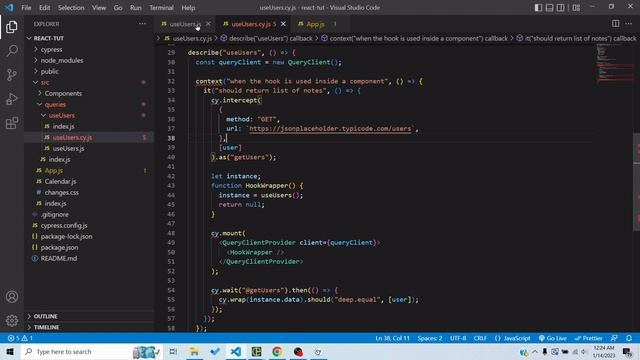Click Spaces: 2 indentation setting
The width and height of the screenshot is (640, 360).
coord(430,338)
